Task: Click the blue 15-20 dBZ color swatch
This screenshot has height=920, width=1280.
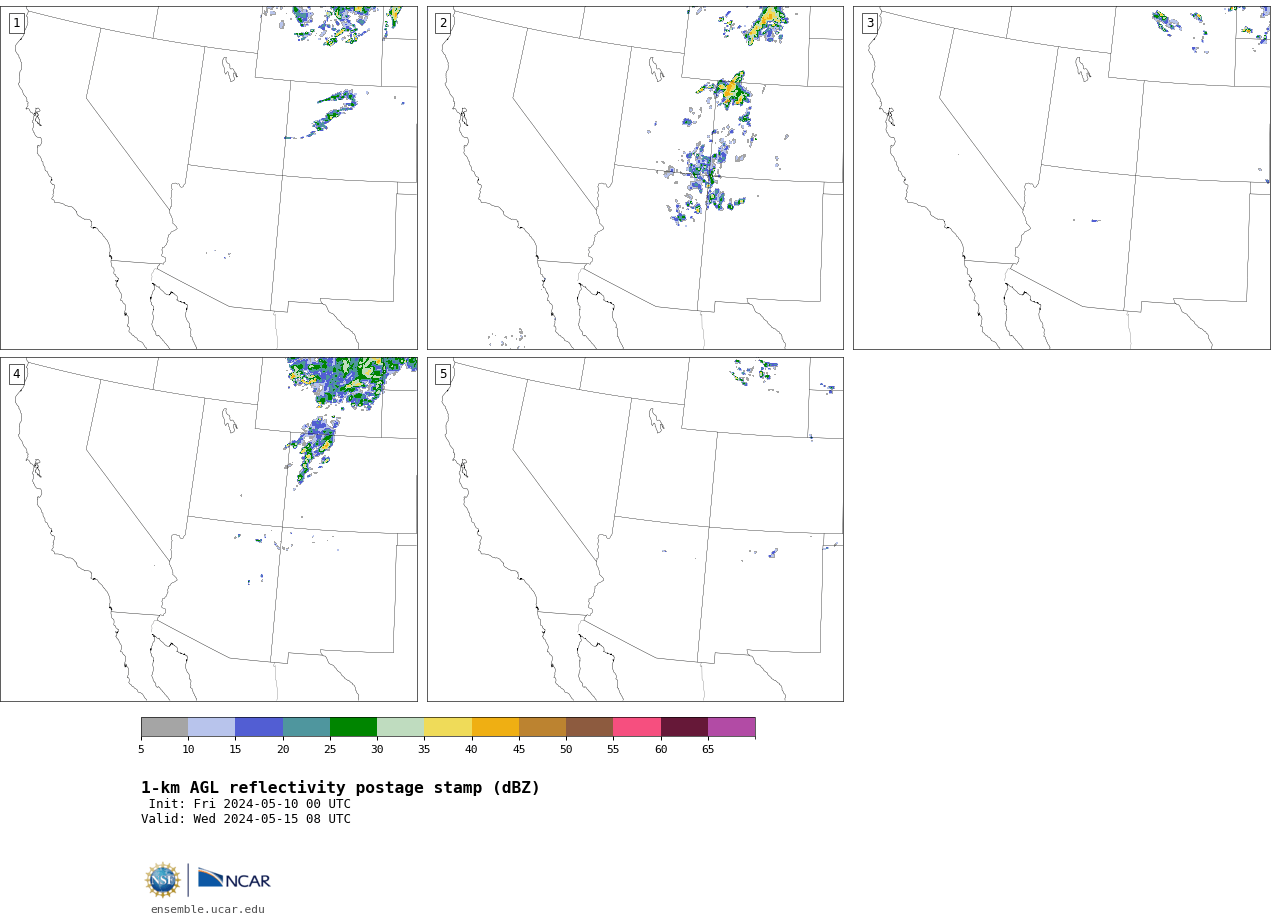Action: tap(259, 727)
